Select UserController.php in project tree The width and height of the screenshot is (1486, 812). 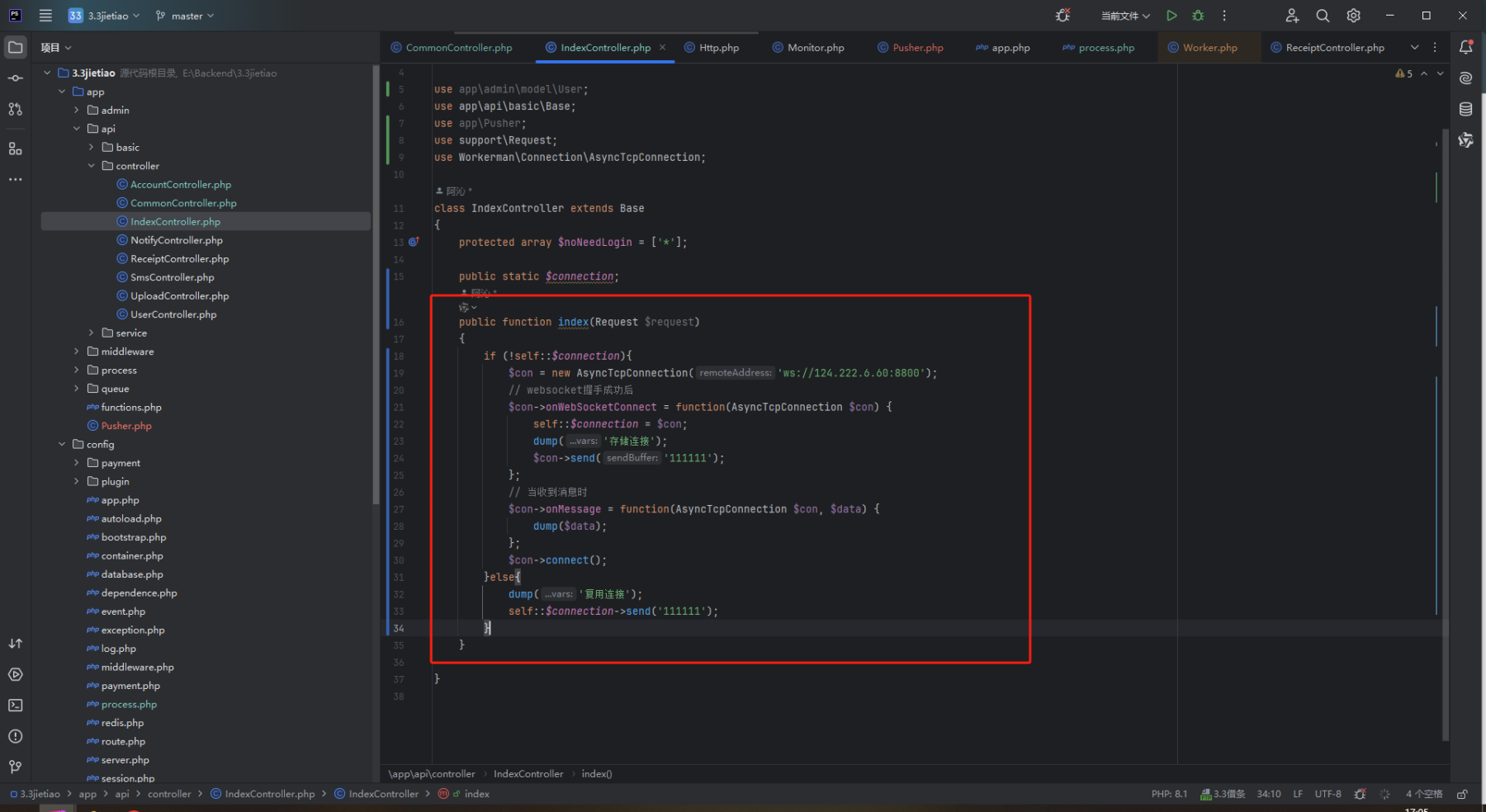pyautogui.click(x=173, y=314)
